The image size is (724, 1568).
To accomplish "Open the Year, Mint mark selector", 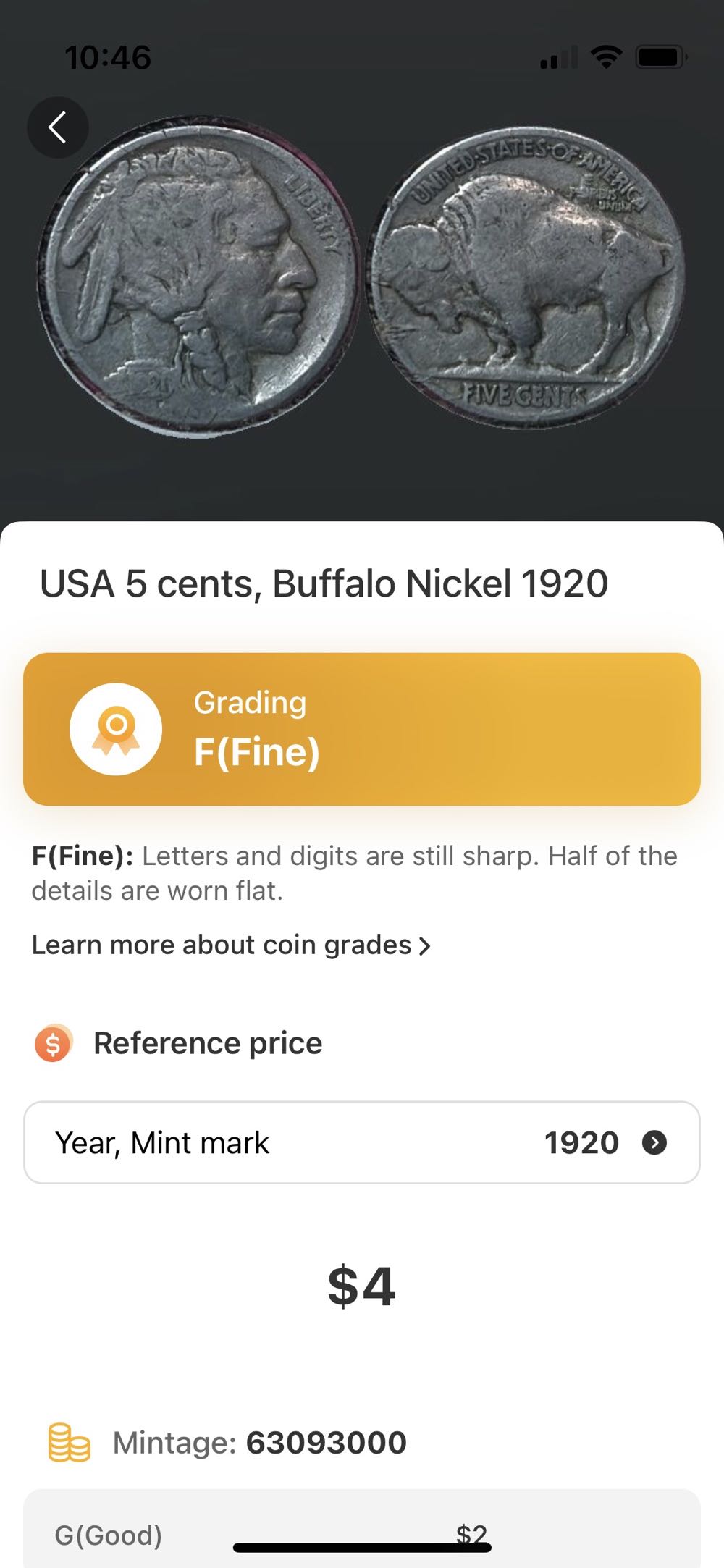I will pyautogui.click(x=362, y=1142).
